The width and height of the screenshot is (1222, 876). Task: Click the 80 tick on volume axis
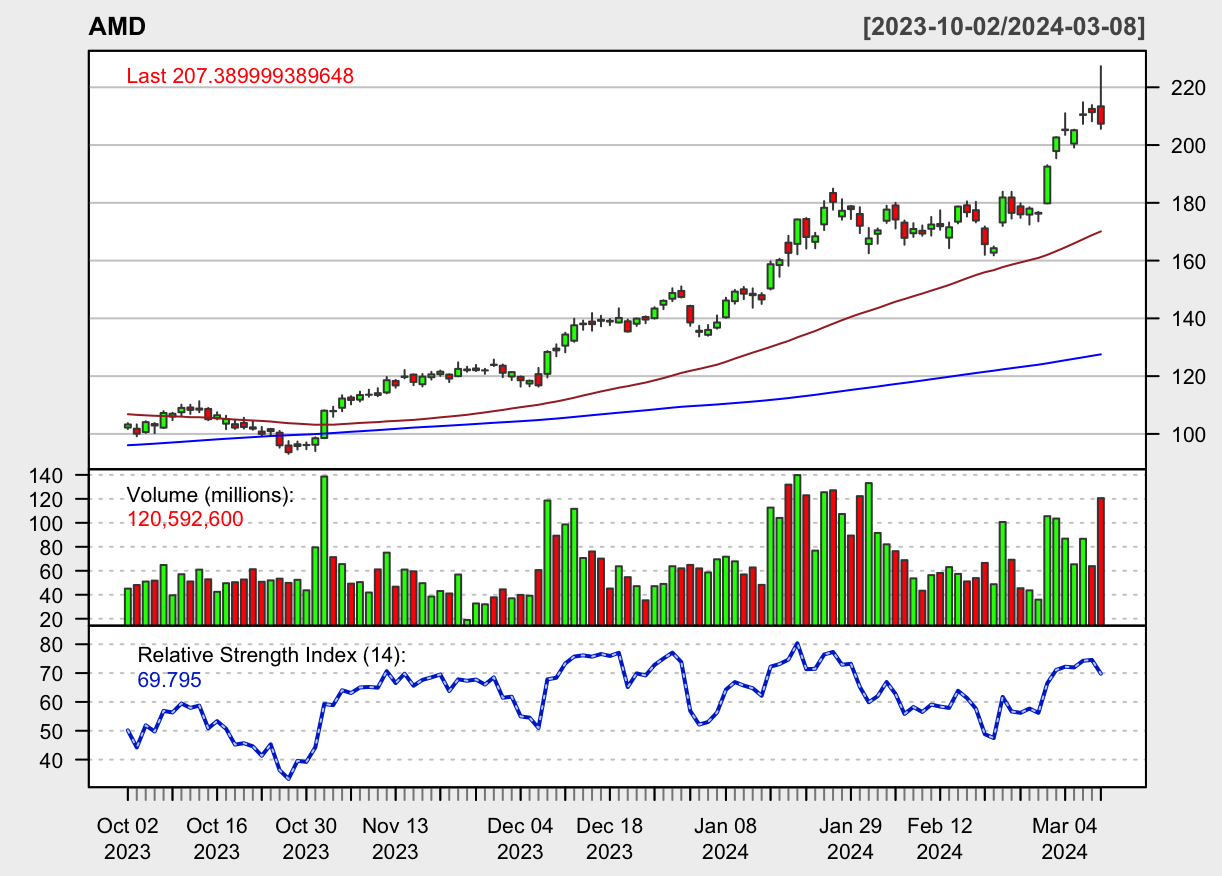(x=53, y=548)
